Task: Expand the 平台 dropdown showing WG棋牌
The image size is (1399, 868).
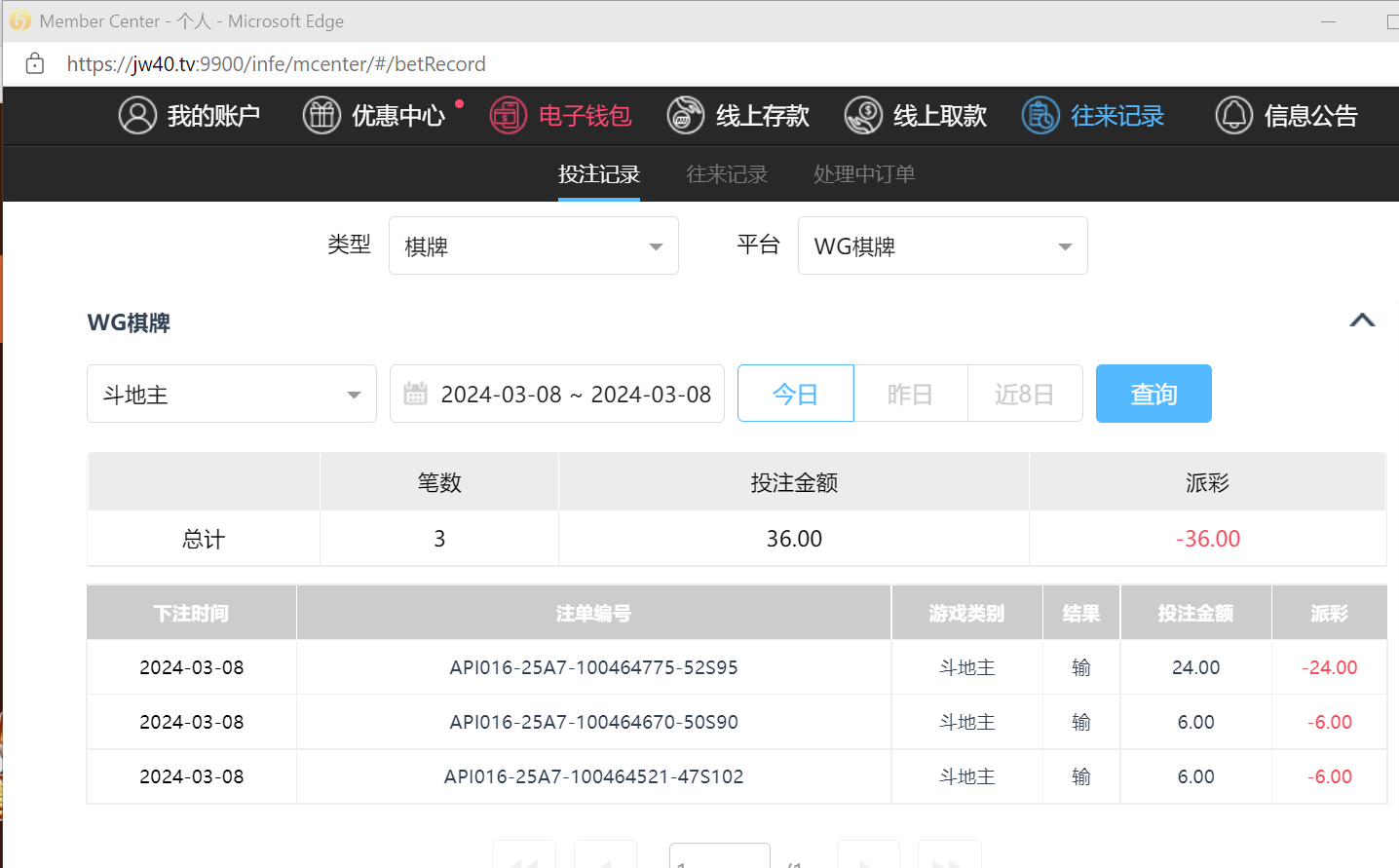Action: [x=942, y=246]
